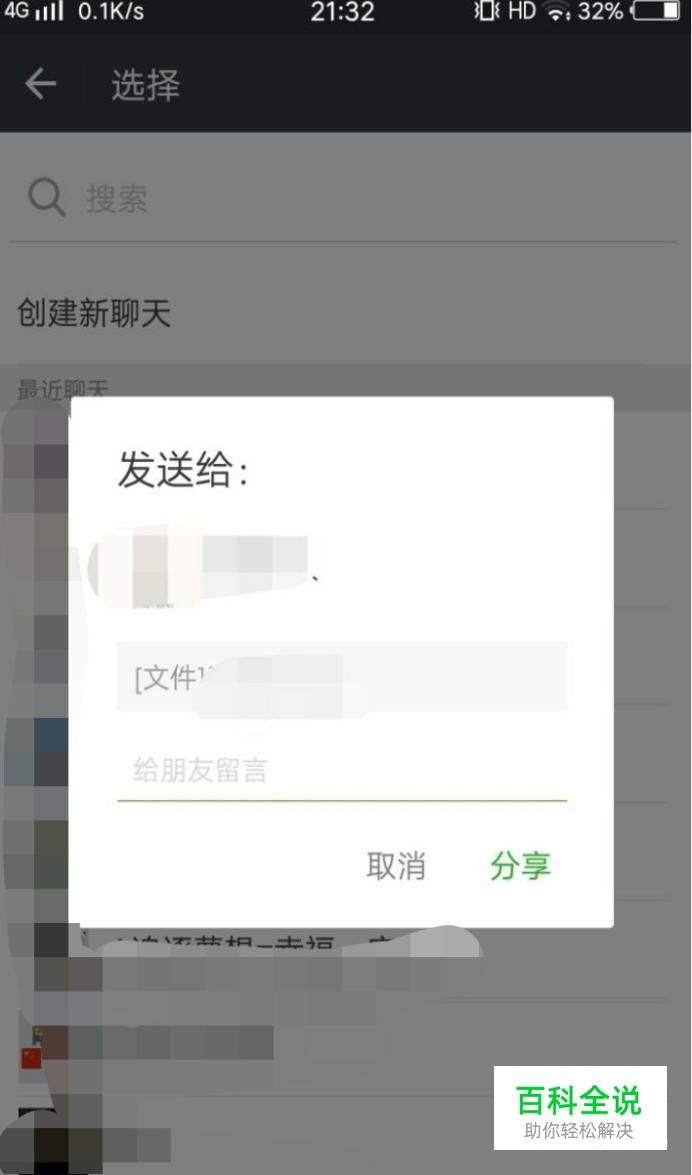Tap the [文件] attachment preview box
Image resolution: width=692 pixels, height=1175 pixels.
click(x=342, y=676)
